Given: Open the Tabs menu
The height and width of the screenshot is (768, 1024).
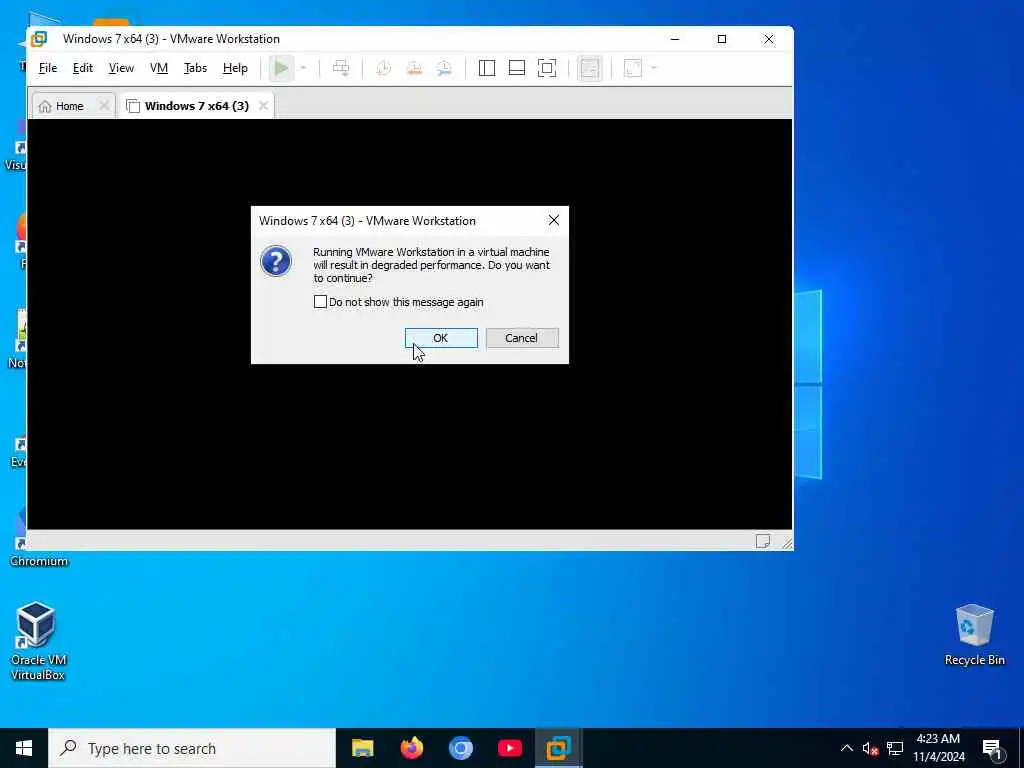Looking at the screenshot, I should click(x=195, y=68).
